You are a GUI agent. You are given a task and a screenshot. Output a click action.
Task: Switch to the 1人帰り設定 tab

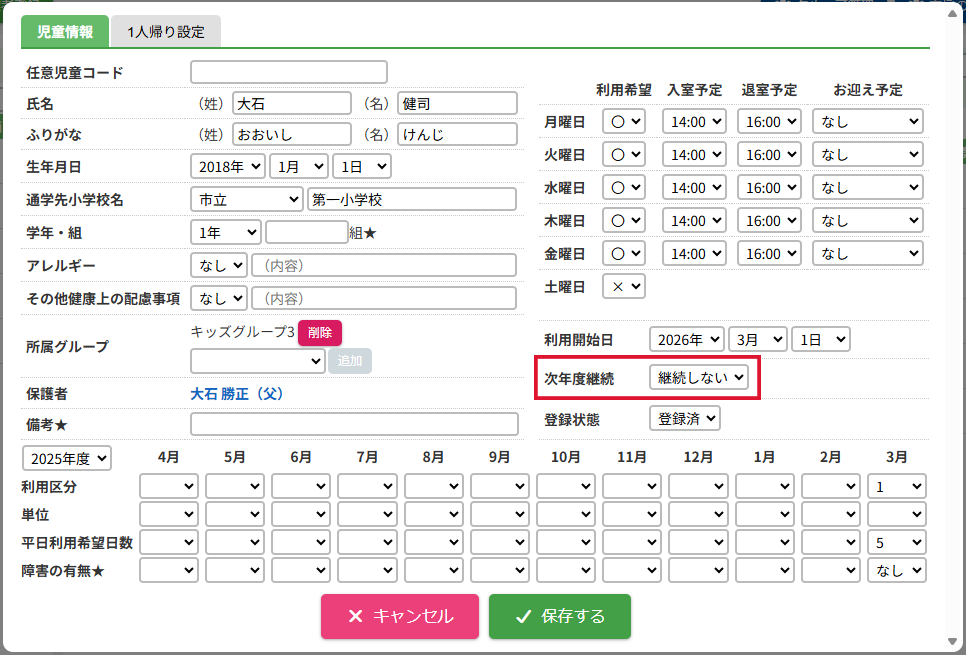click(166, 32)
